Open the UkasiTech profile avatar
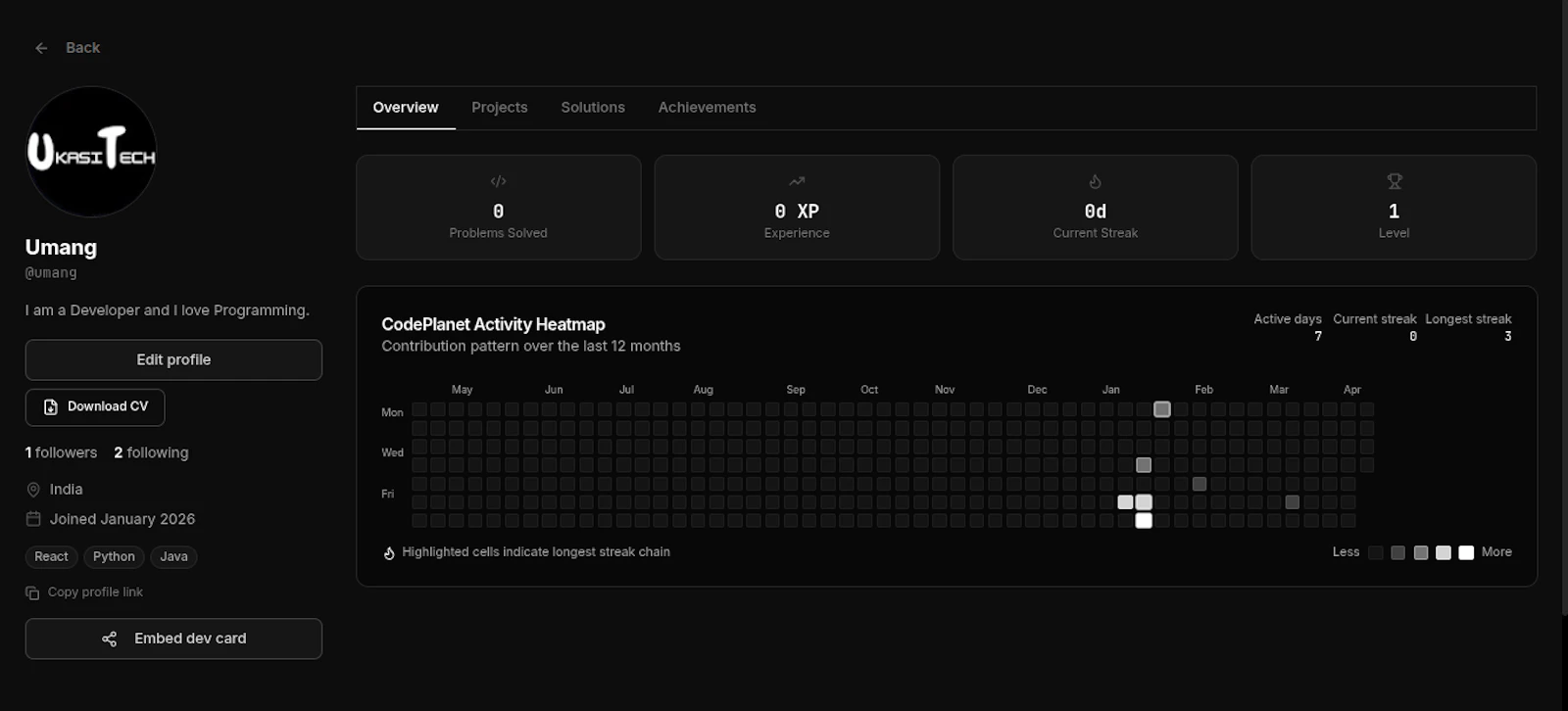This screenshot has height=711, width=1568. click(91, 152)
